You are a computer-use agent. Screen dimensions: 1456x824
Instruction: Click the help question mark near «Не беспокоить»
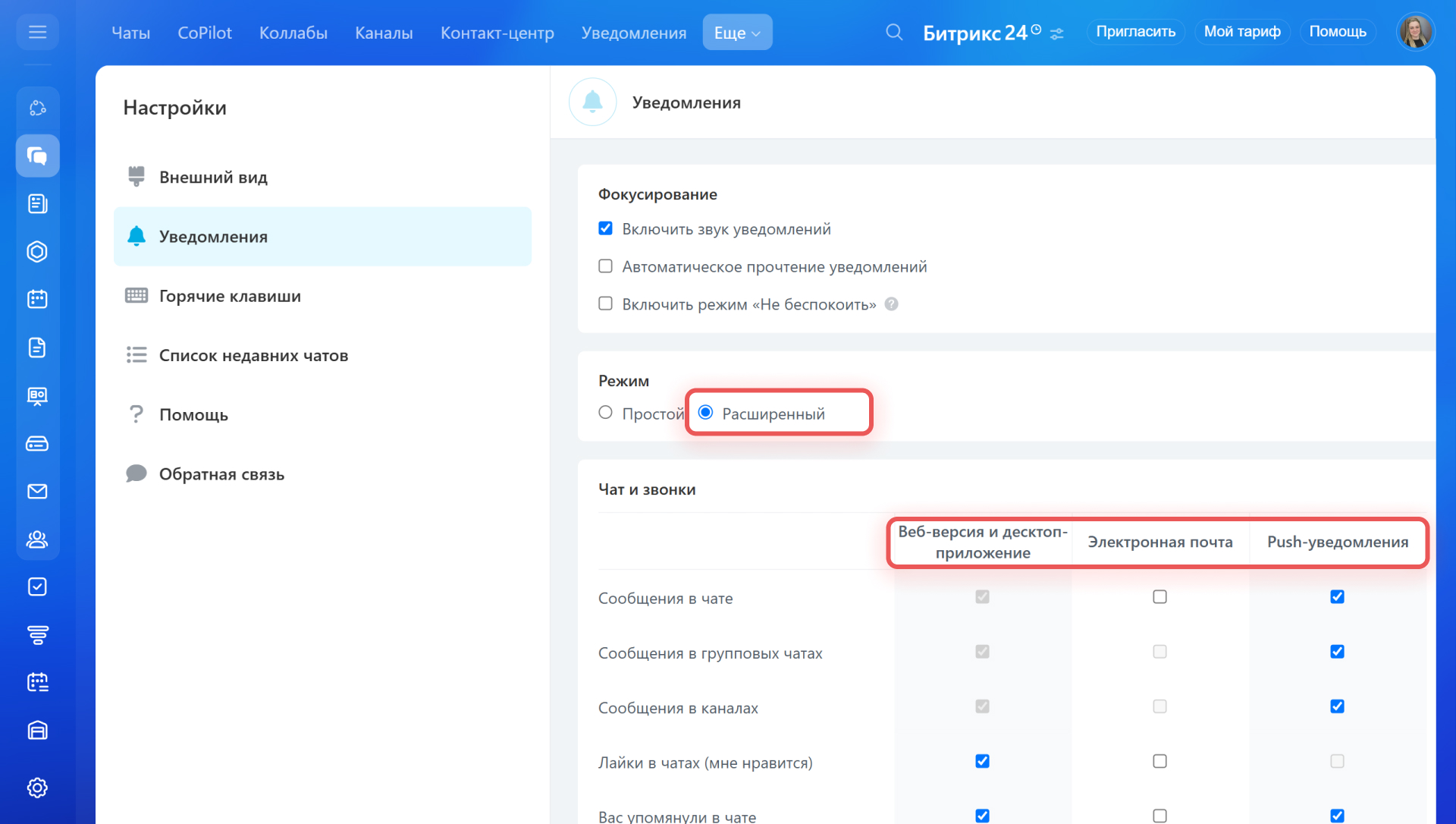892,304
